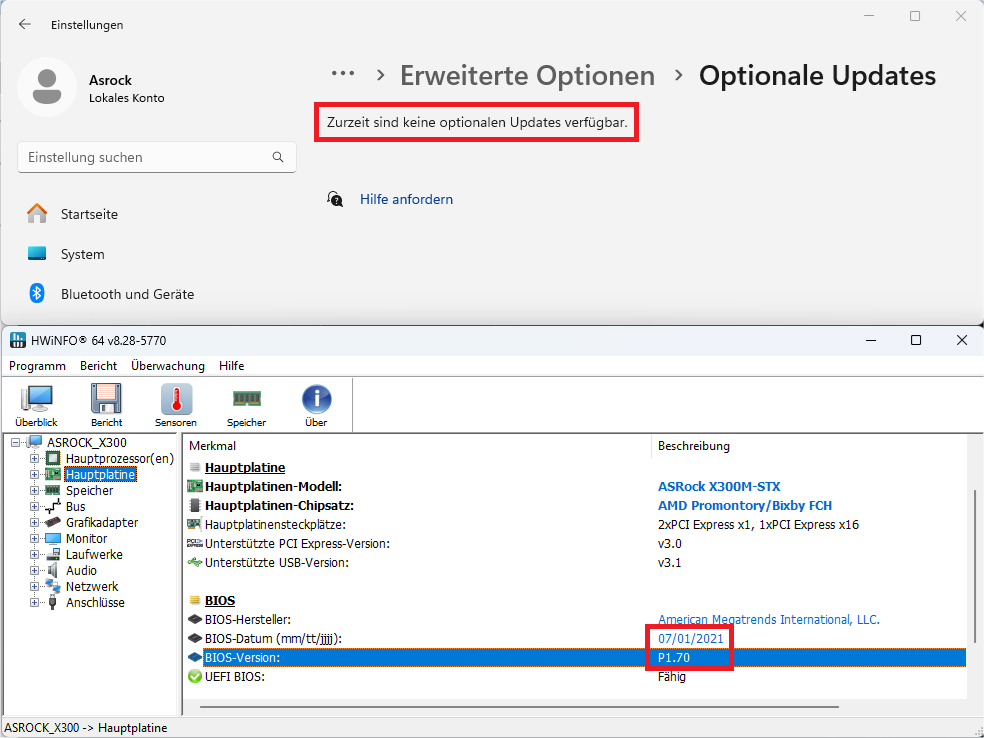
Task: Go back to Erweiterte Optionen breadcrumb
Action: tap(527, 75)
